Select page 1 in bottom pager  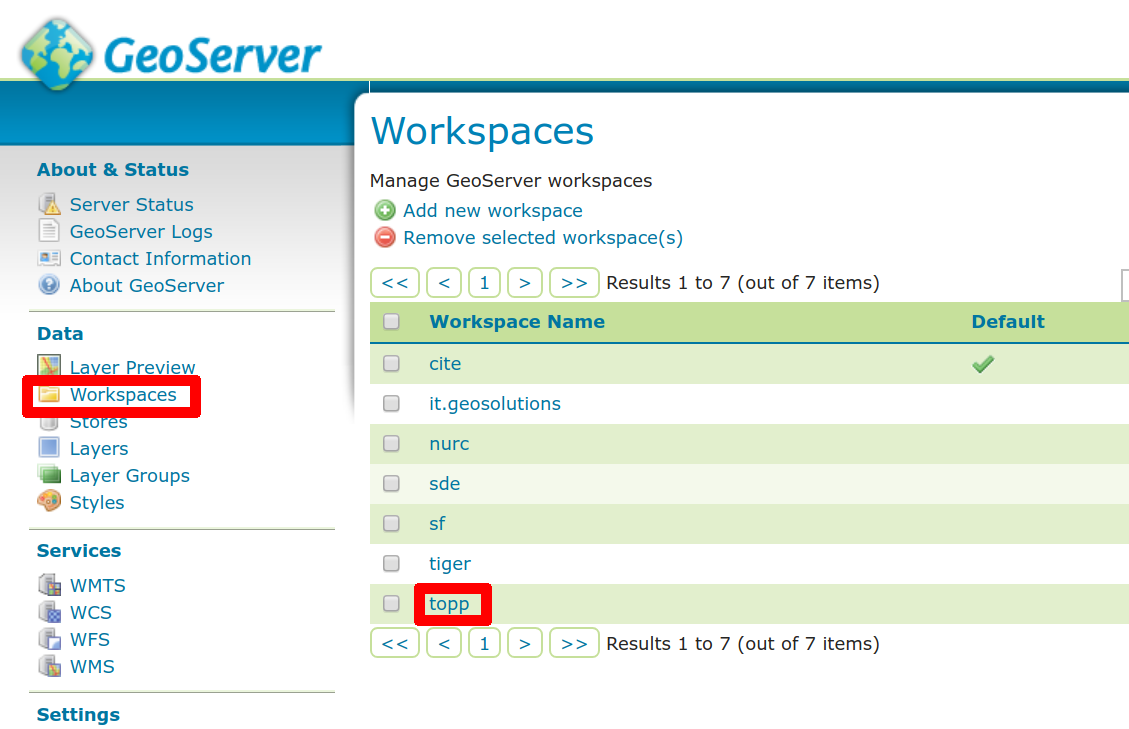click(484, 643)
